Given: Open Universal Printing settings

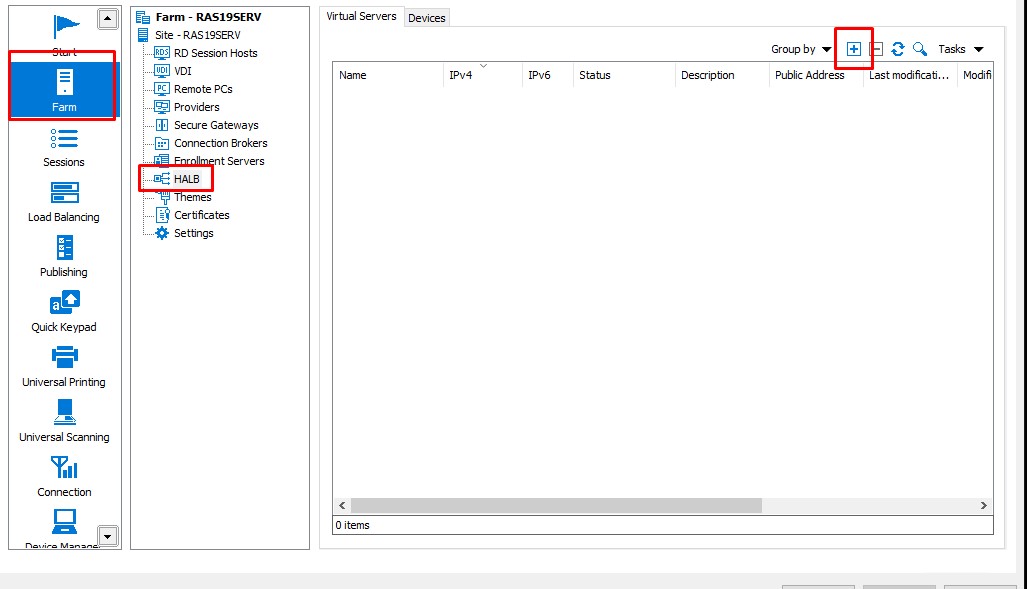Looking at the screenshot, I should pyautogui.click(x=64, y=366).
